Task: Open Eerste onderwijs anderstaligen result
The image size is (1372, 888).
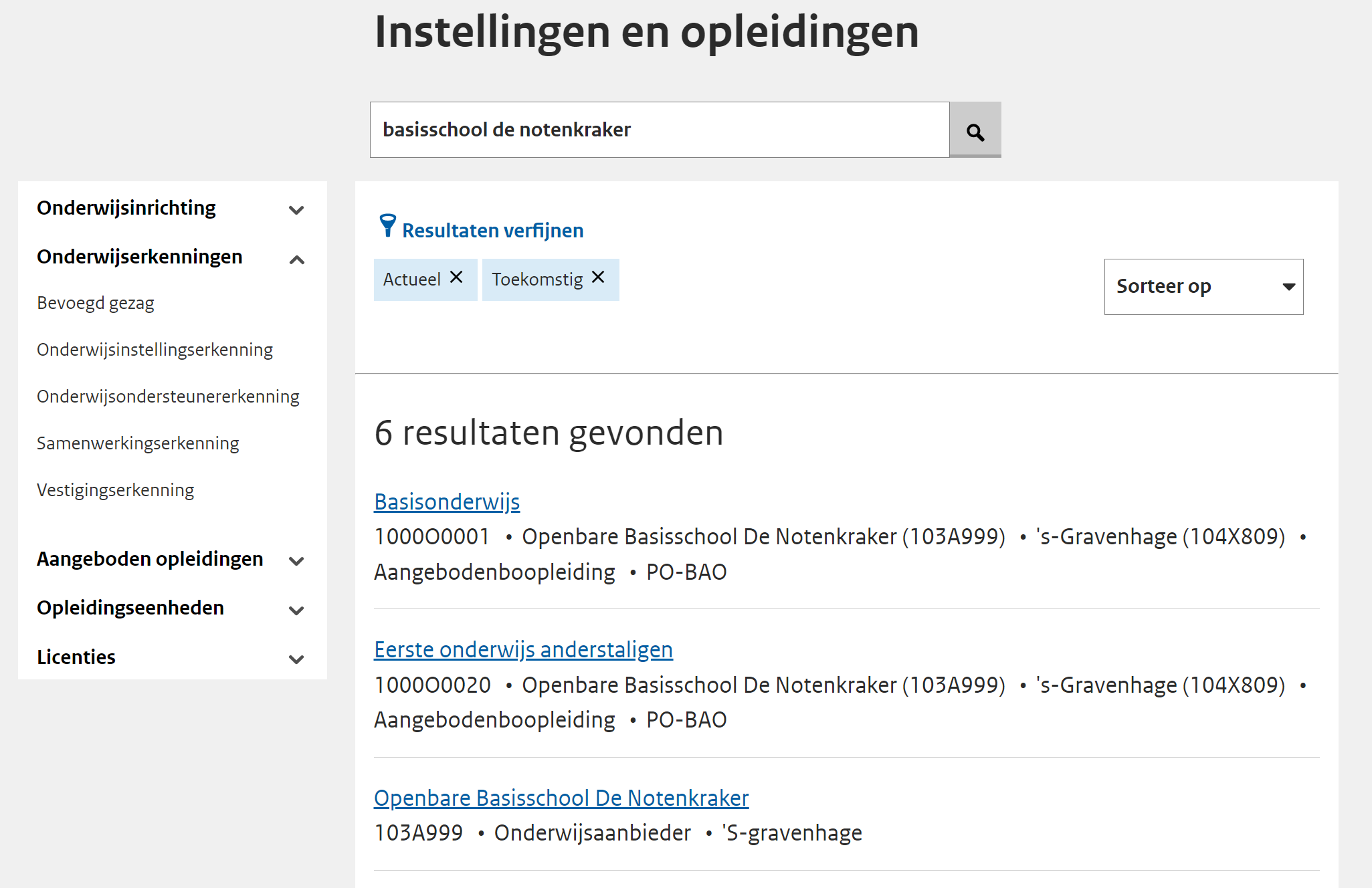Action: pyautogui.click(x=524, y=649)
